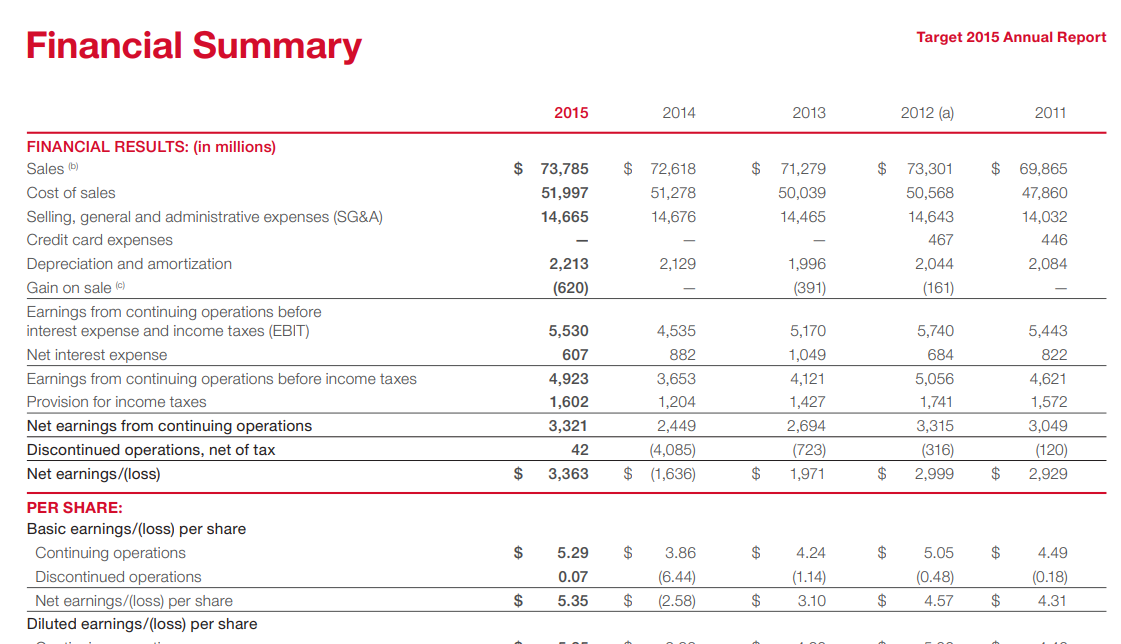Image resolution: width=1121 pixels, height=644 pixels.
Task: Click the 2012 credit card expenses 467
Action: click(940, 240)
